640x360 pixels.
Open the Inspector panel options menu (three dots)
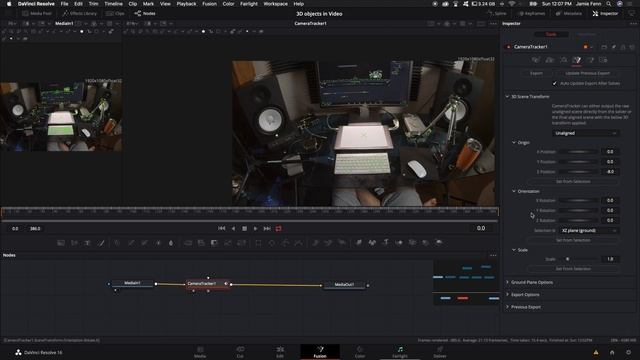tap(633, 24)
